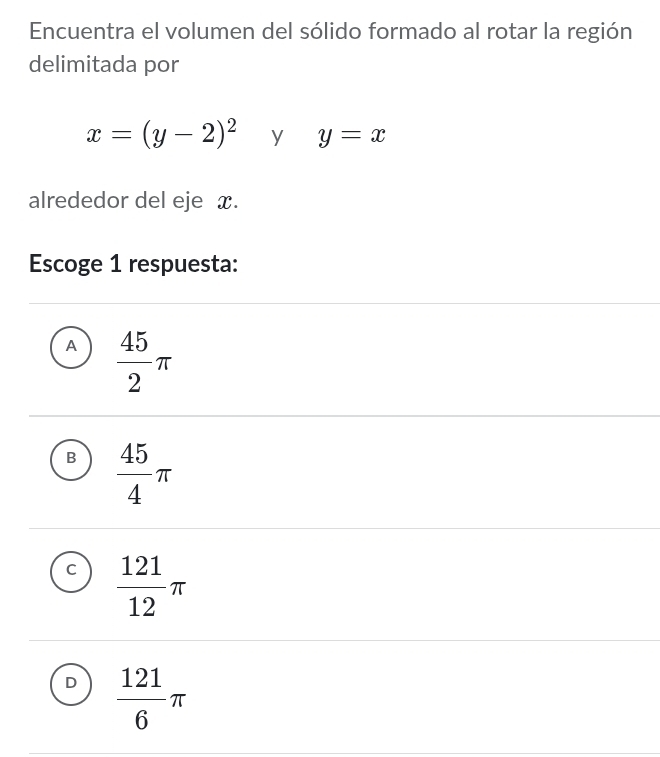The height and width of the screenshot is (757, 660).
Task: Select radio button for answer A
Action: coord(70,347)
